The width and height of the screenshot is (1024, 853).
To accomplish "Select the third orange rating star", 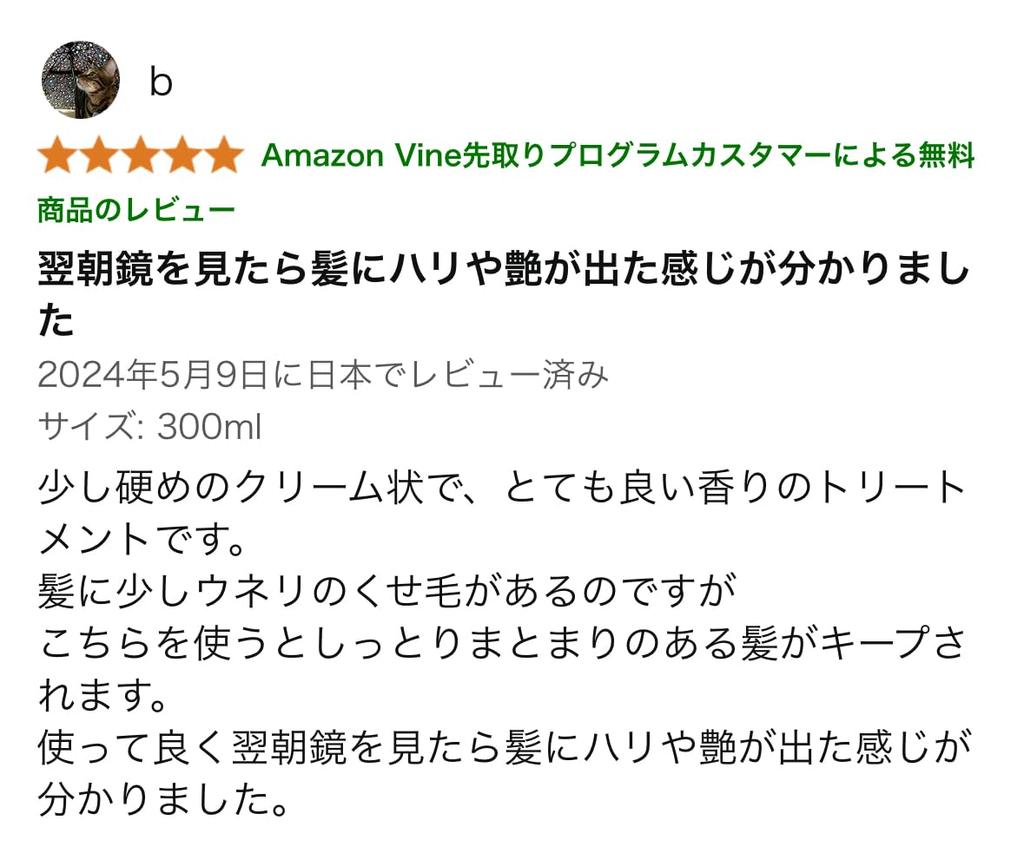I will 140,156.
